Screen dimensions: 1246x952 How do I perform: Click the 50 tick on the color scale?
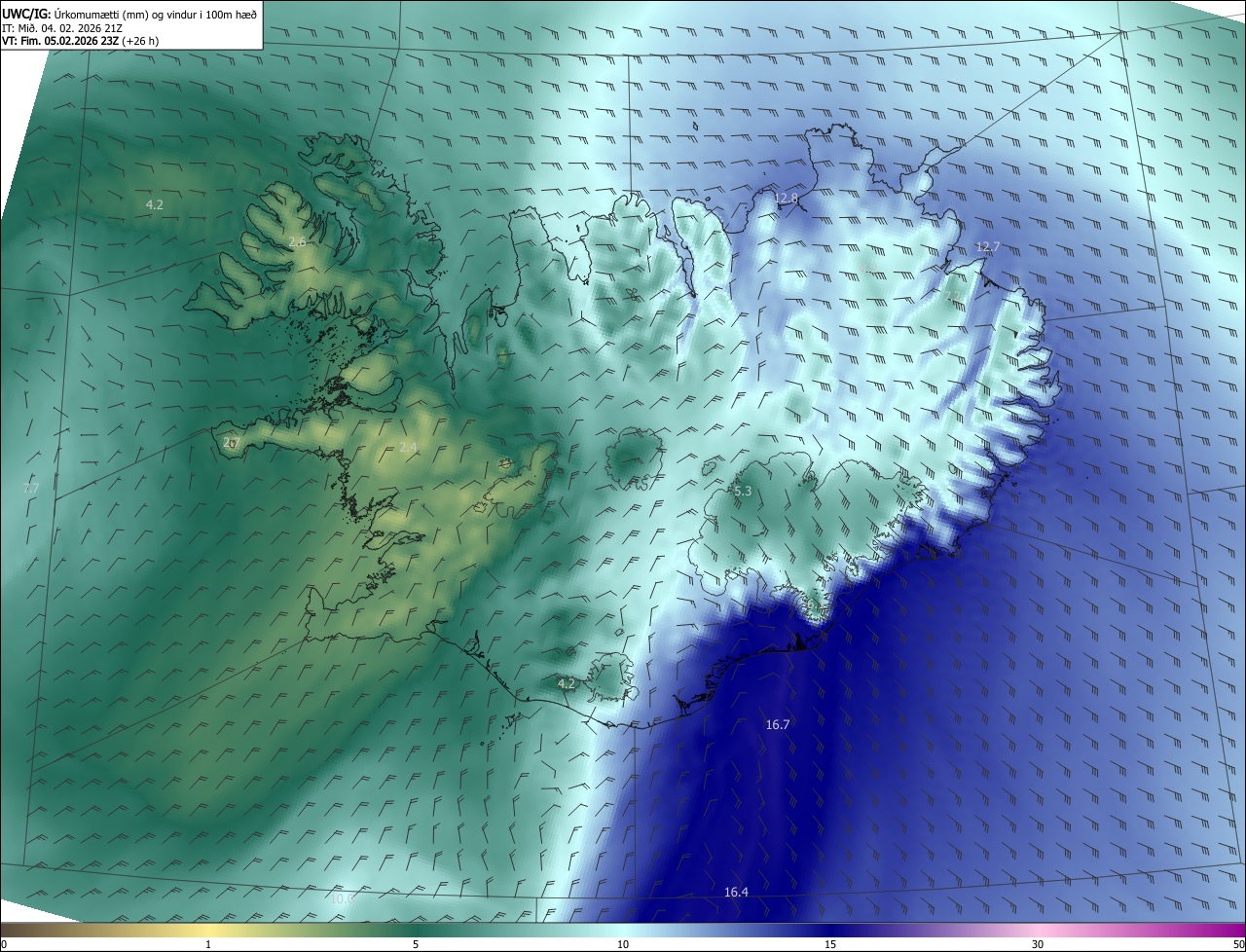click(x=1238, y=944)
